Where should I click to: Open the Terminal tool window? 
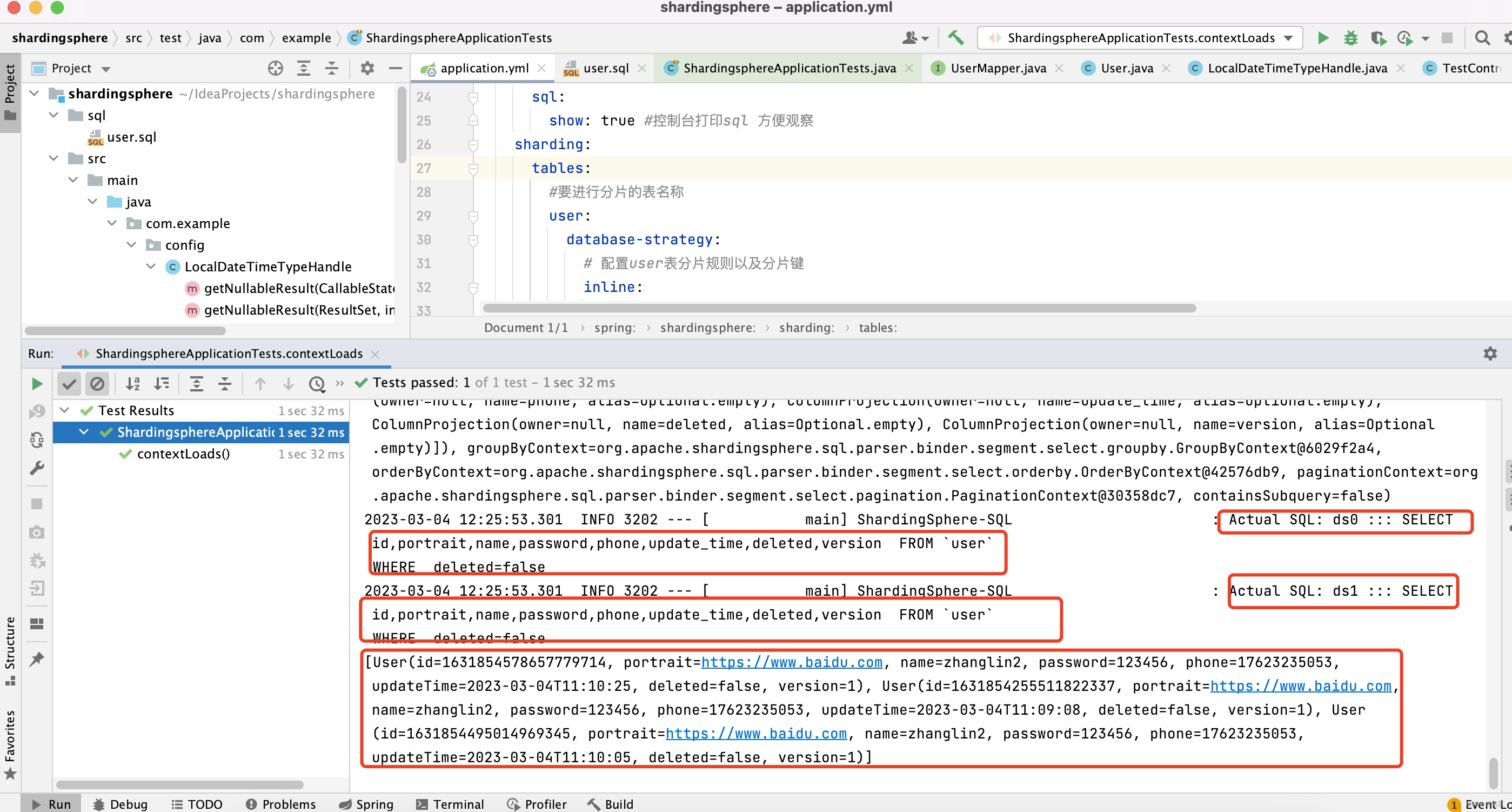click(450, 804)
